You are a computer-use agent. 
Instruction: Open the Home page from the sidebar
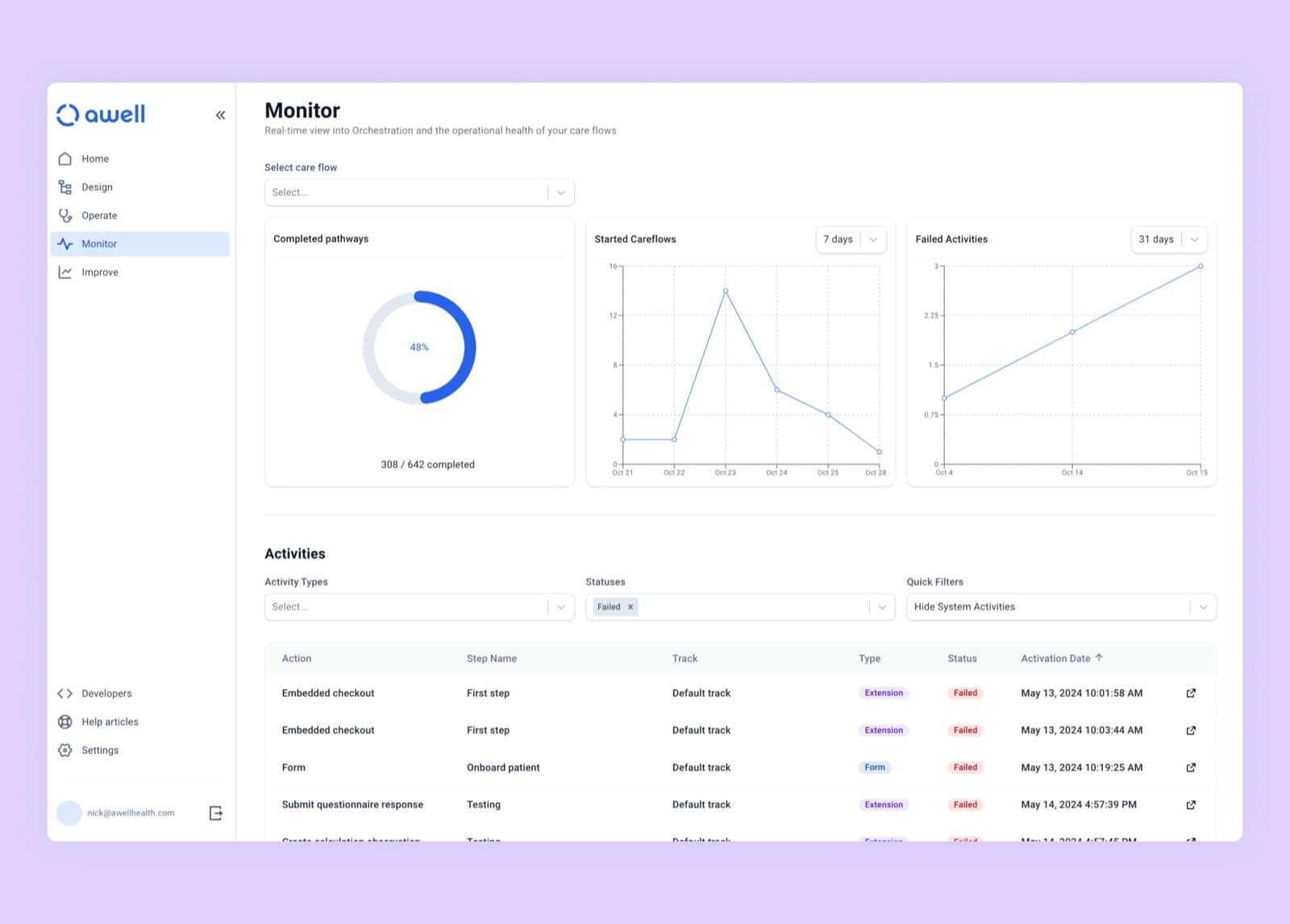(x=140, y=159)
